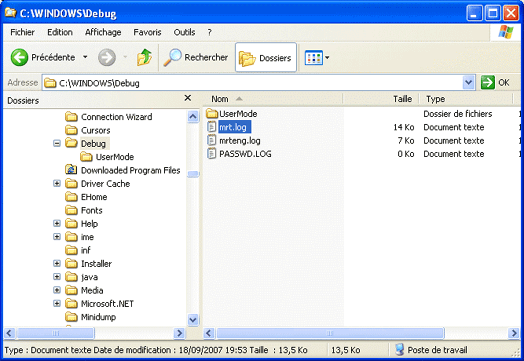
Task: Expand the Driver Cache tree node
Action: (x=57, y=184)
